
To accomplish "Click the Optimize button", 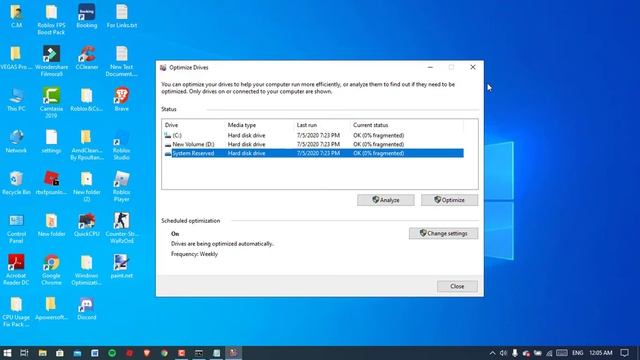I will [x=449, y=200].
